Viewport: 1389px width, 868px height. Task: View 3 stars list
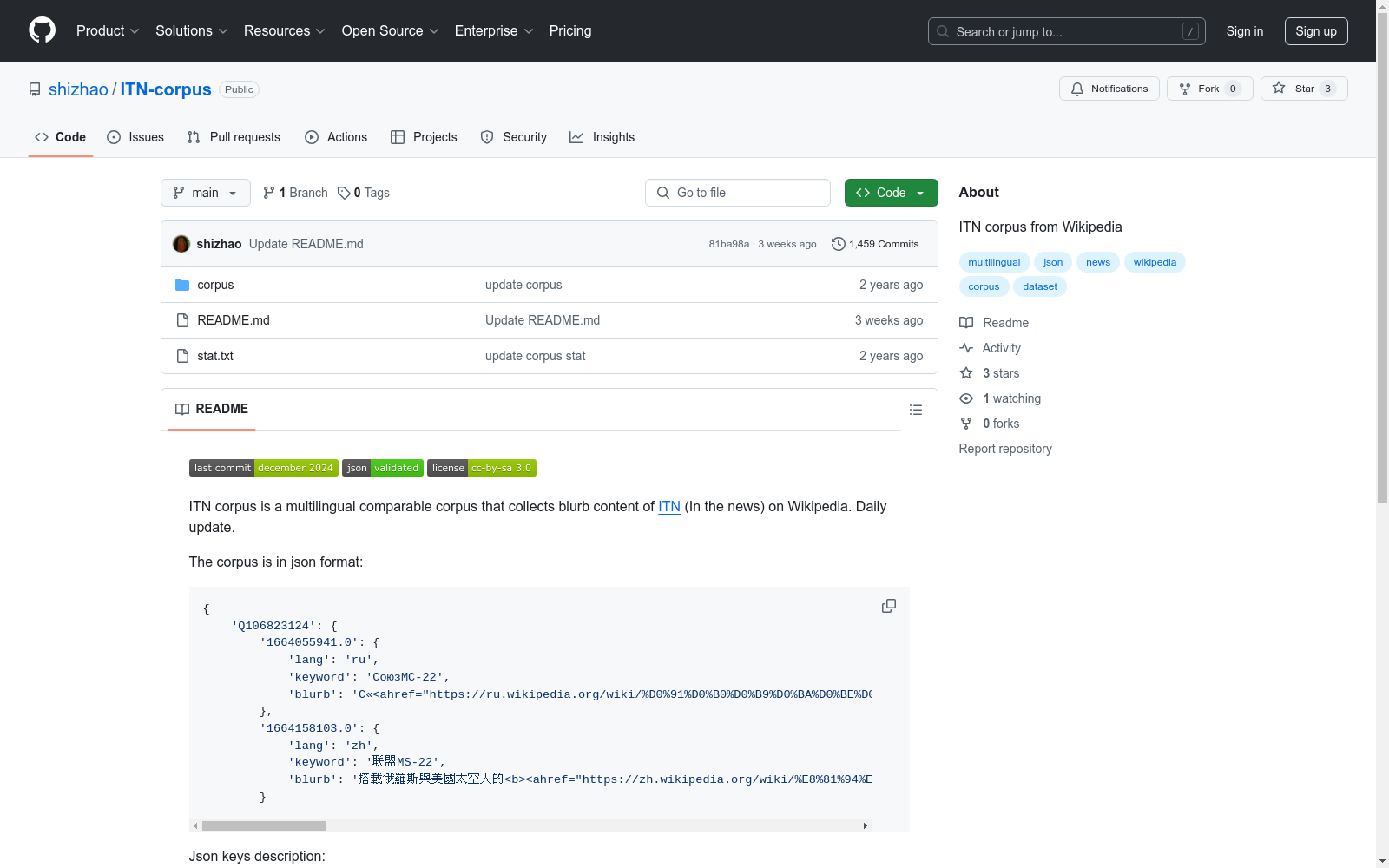coord(990,373)
